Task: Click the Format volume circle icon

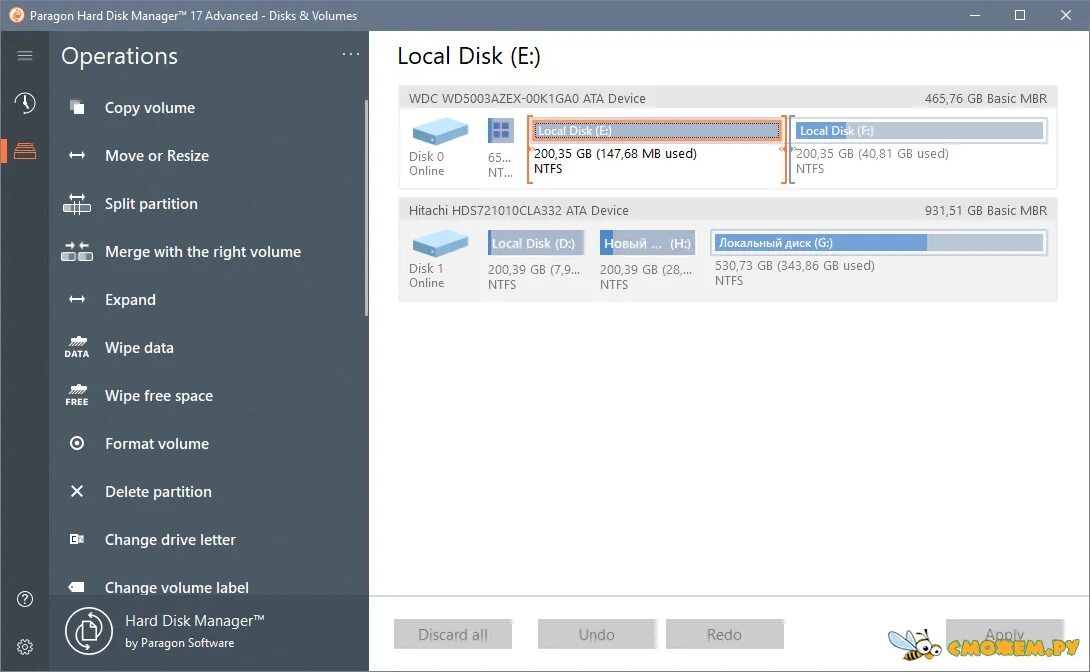Action: [77, 443]
